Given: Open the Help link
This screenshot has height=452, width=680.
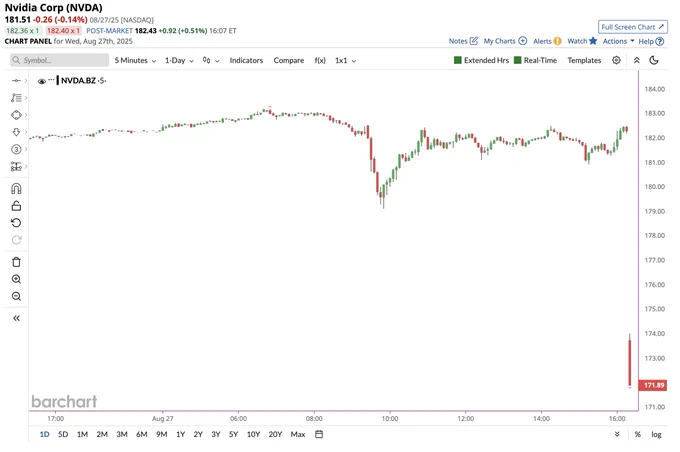Looking at the screenshot, I should click(x=651, y=41).
